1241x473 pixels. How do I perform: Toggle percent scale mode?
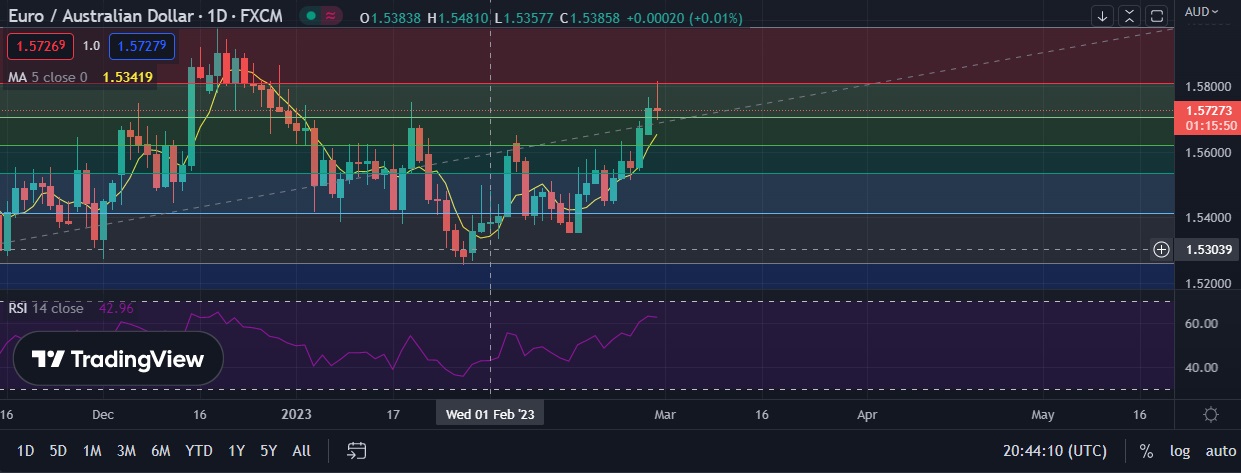(x=1146, y=451)
